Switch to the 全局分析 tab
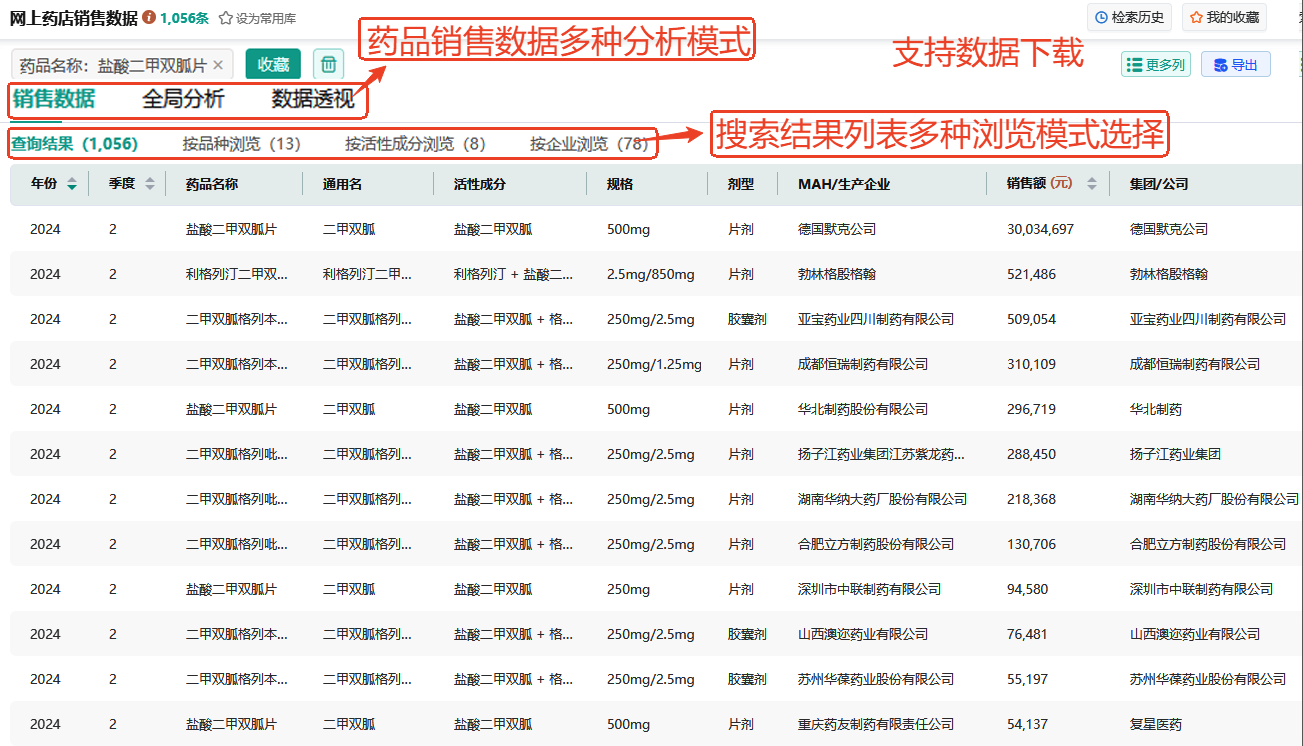Screen dimensions: 1303x746 (183, 99)
